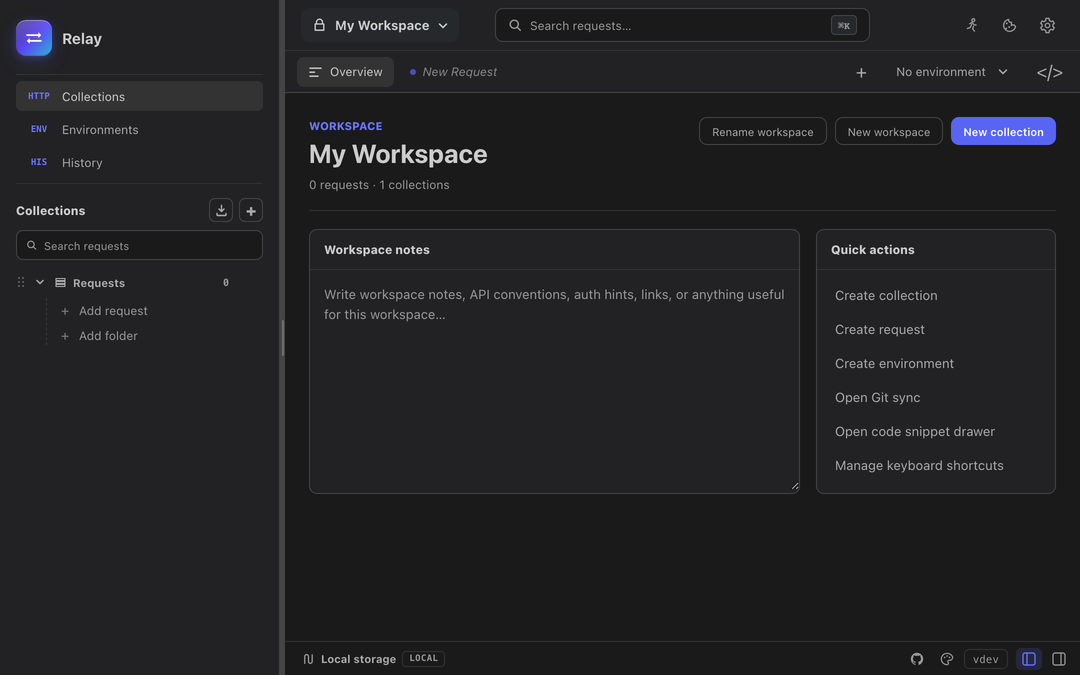The width and height of the screenshot is (1080, 675).
Task: Click into the Workspace notes text area
Action: [554, 381]
